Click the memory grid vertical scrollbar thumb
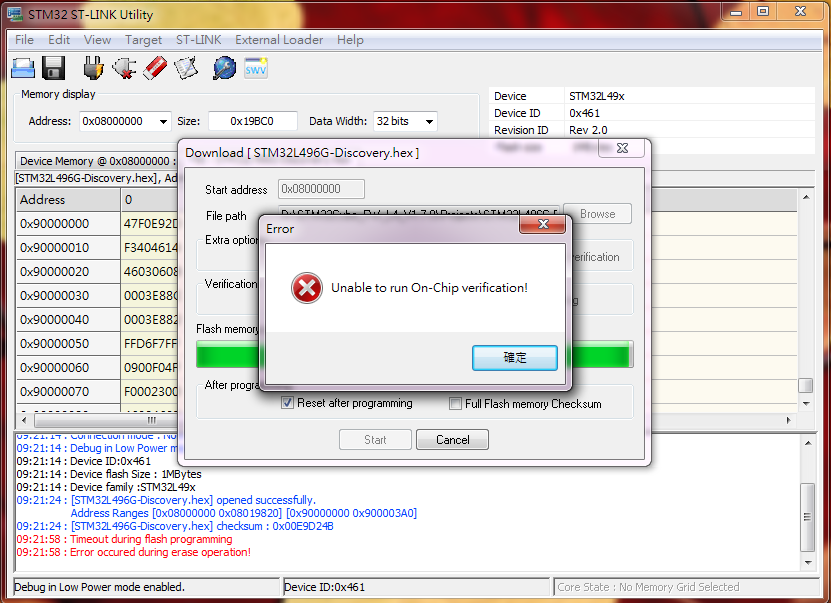Viewport: 831px width, 603px height. tap(806, 385)
